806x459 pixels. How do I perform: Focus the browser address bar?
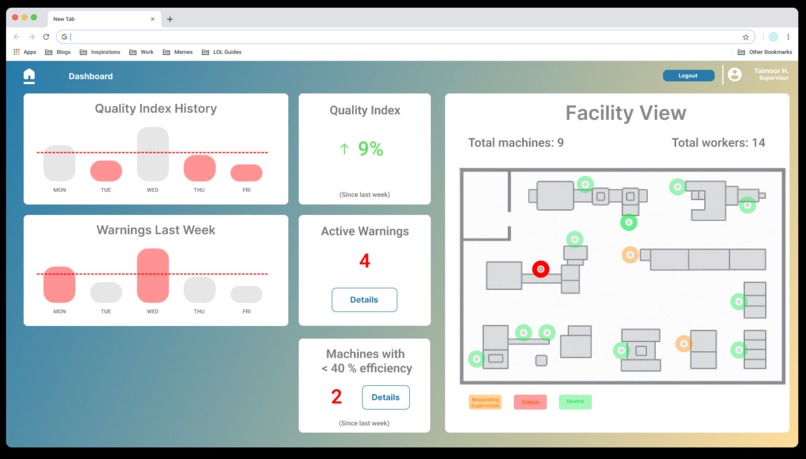click(405, 37)
